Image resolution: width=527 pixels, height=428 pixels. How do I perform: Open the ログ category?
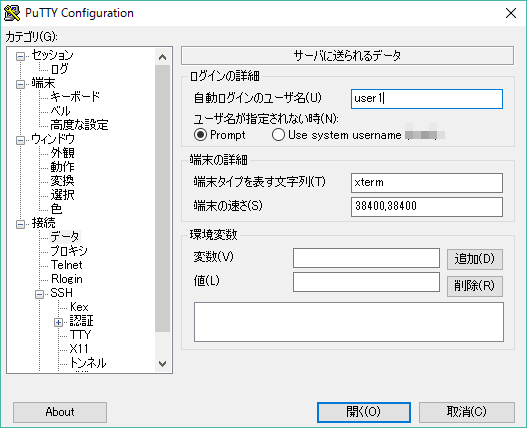(x=59, y=69)
